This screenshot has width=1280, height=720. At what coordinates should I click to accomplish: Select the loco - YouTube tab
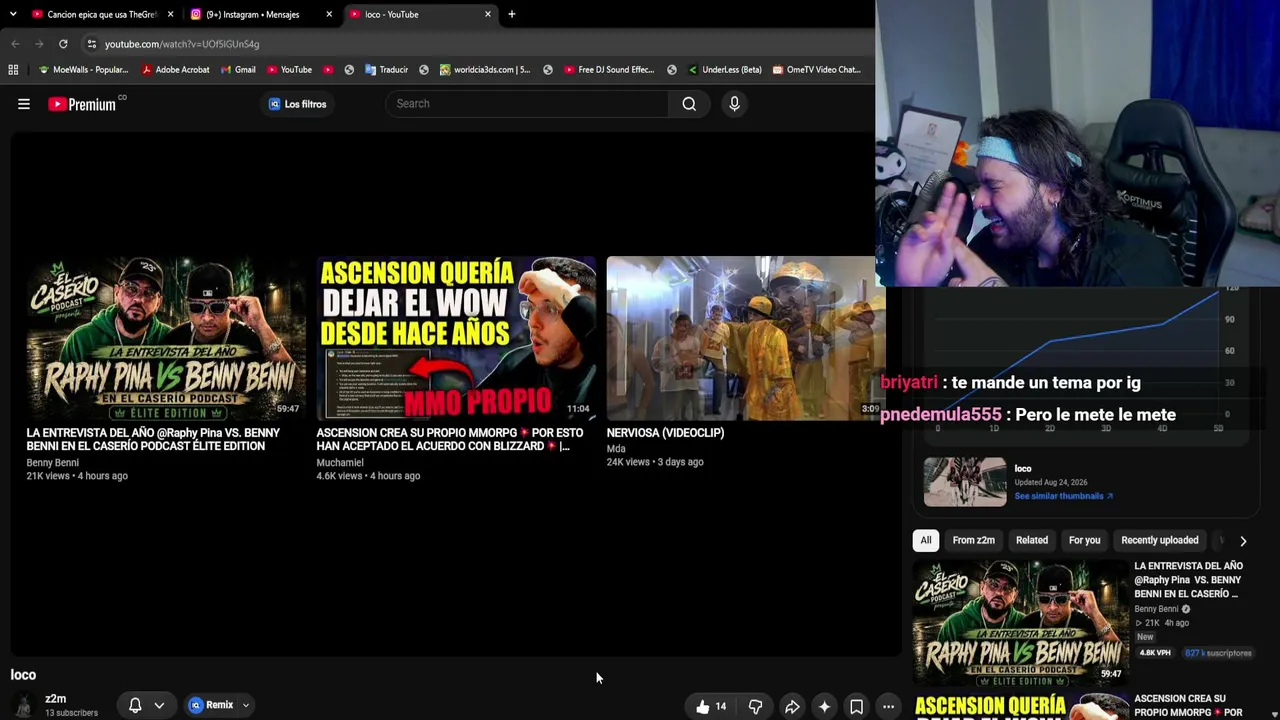click(x=420, y=14)
